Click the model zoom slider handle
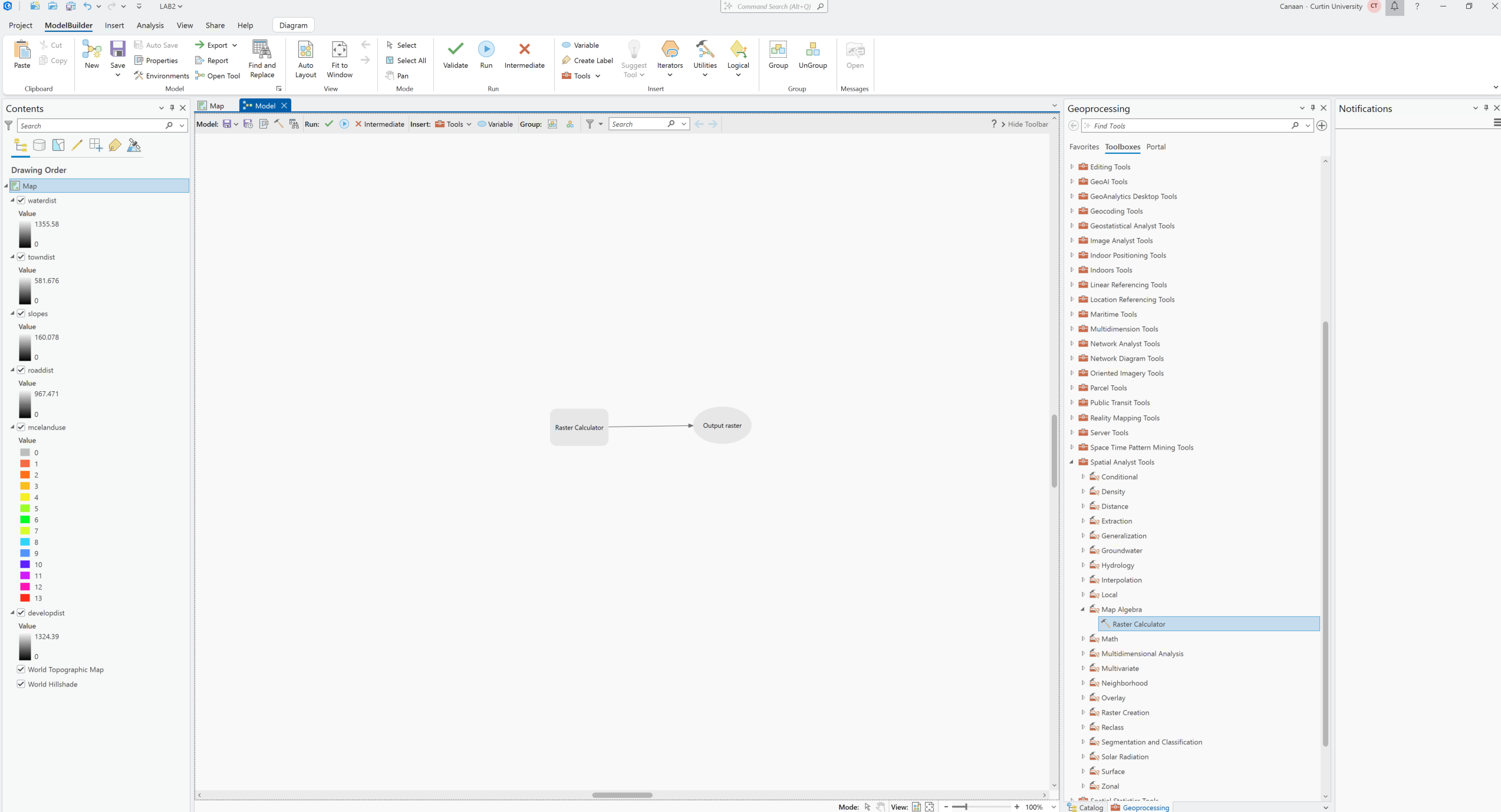Viewport: 1501px width, 812px height. pos(966,807)
